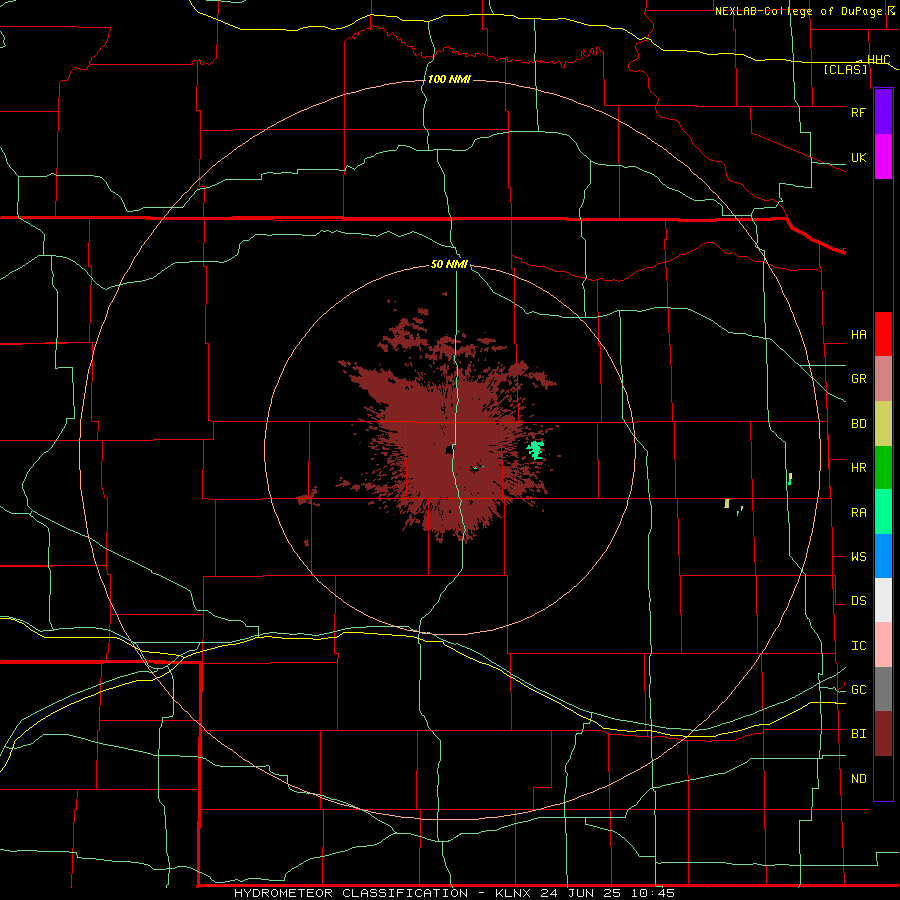Click the GR legend label
This screenshot has height=900, width=900.
pos(859,379)
